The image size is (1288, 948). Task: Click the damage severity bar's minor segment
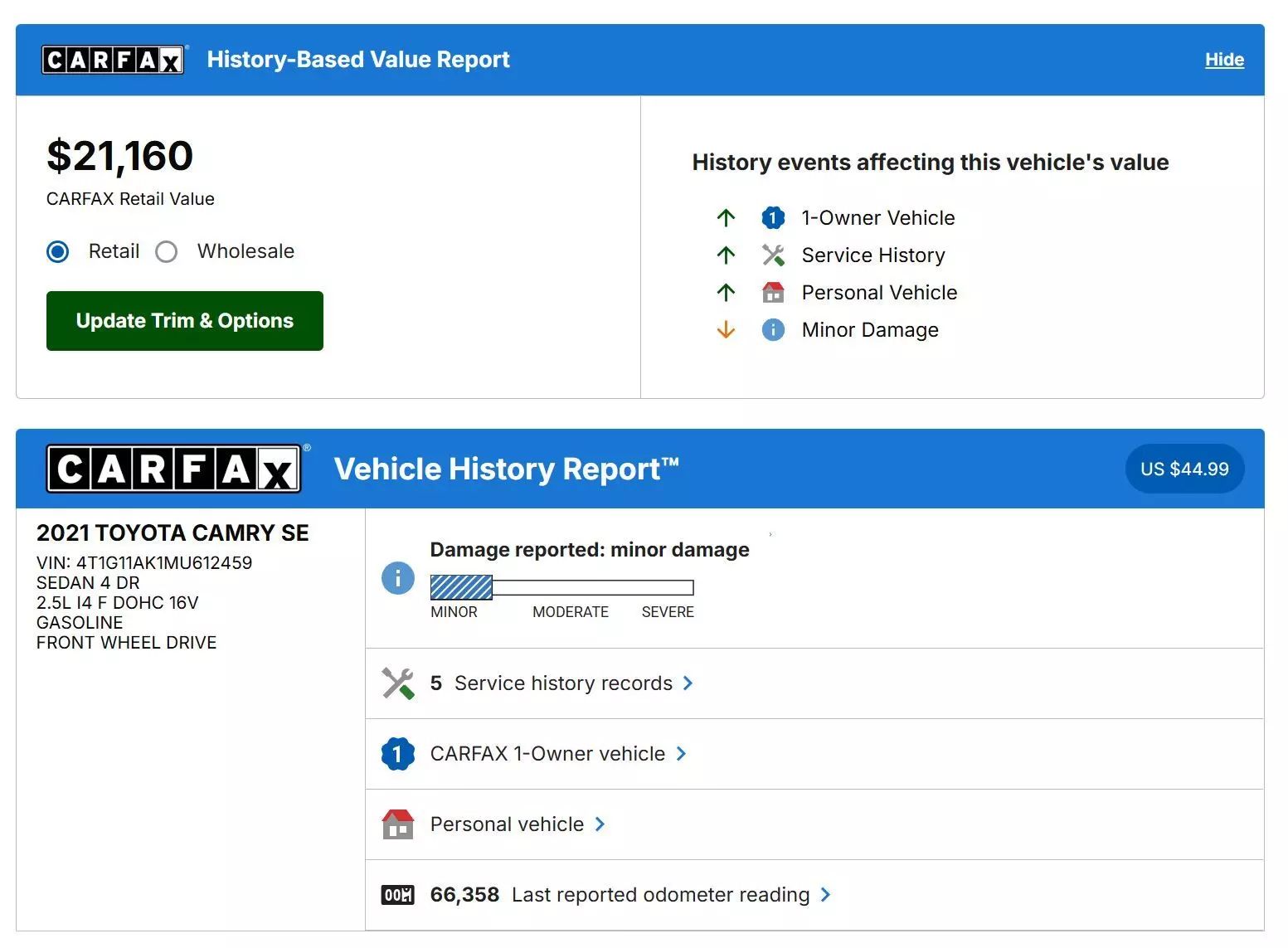pos(461,587)
